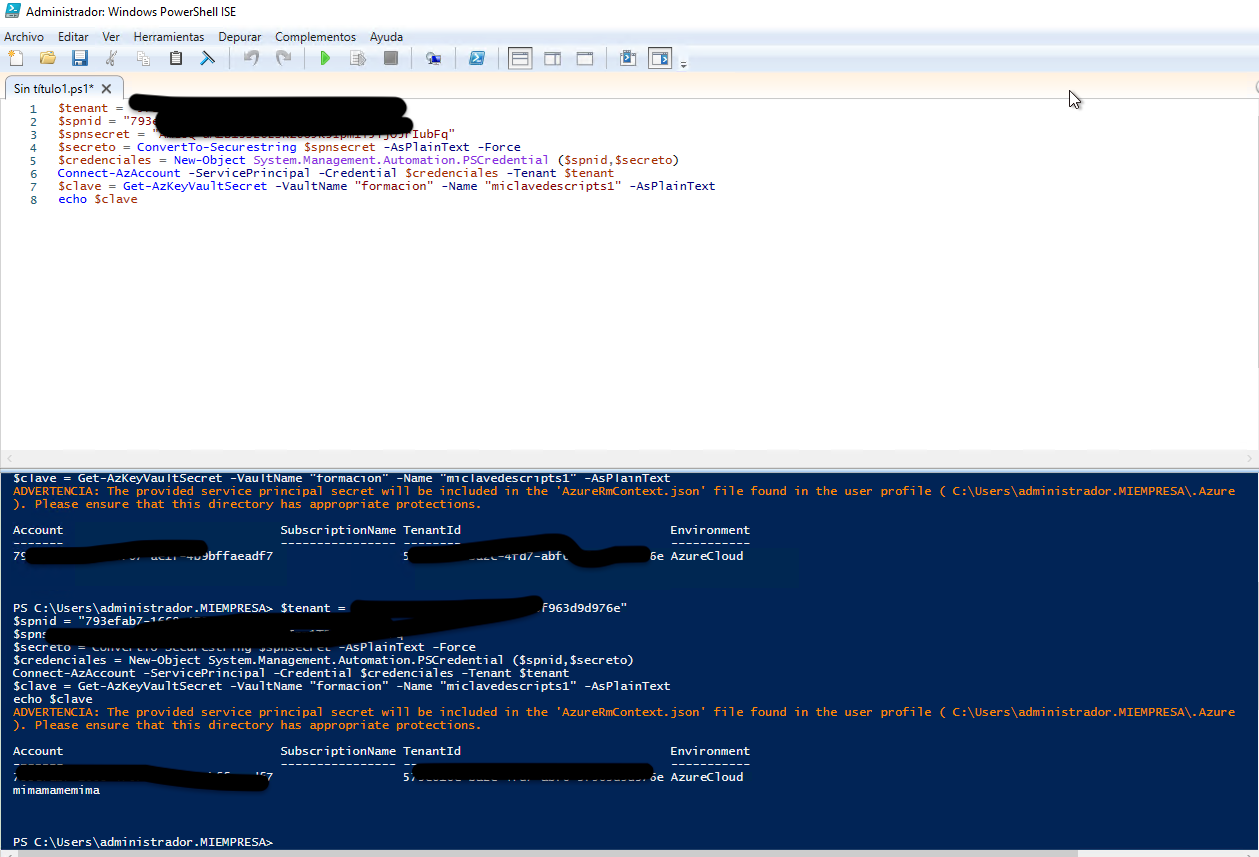
Task: Open New Remote PowerShell Tab
Action: [x=433, y=59]
